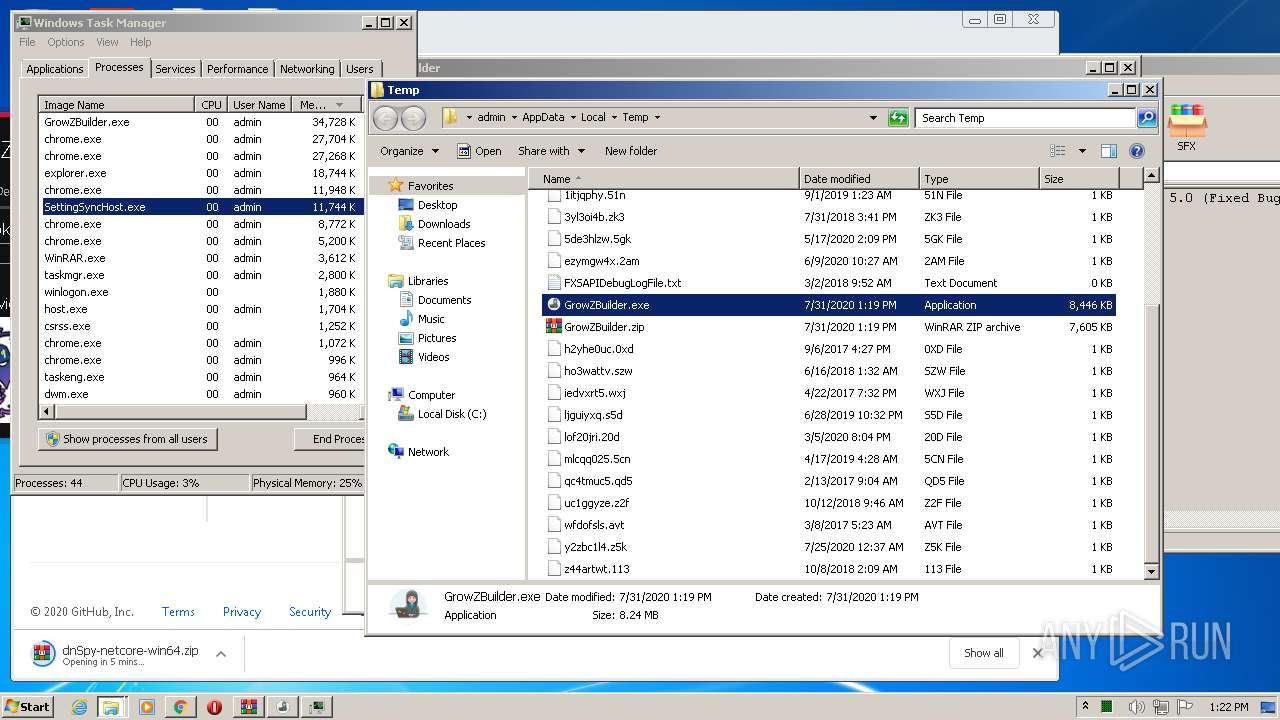1280x720 pixels.
Task: Open the View menu in Task Manager
Action: (107, 42)
